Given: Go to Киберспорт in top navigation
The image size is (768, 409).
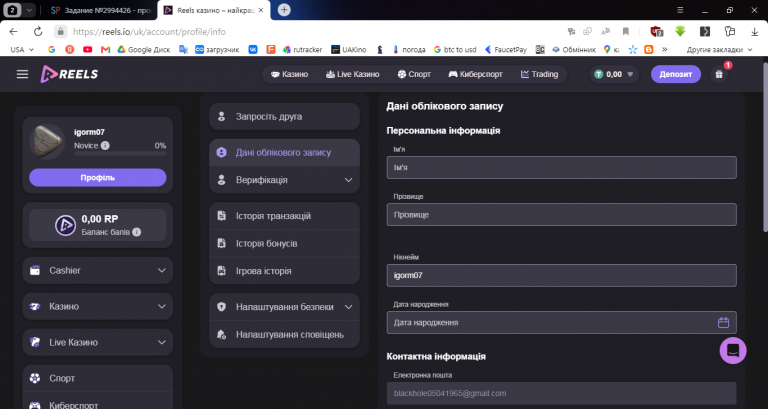Looking at the screenshot, I should pos(476,74).
